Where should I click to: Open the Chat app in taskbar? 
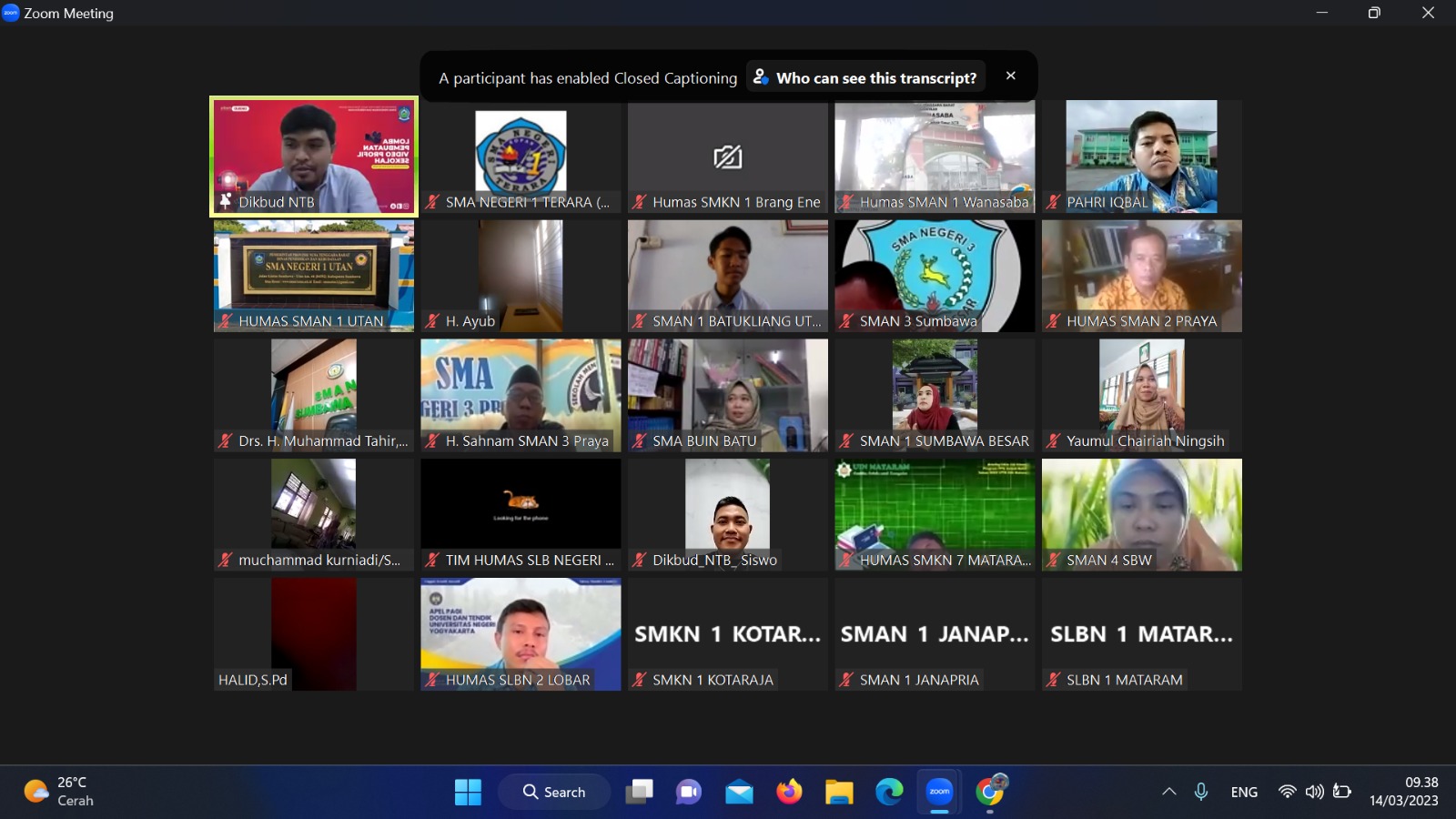click(689, 792)
